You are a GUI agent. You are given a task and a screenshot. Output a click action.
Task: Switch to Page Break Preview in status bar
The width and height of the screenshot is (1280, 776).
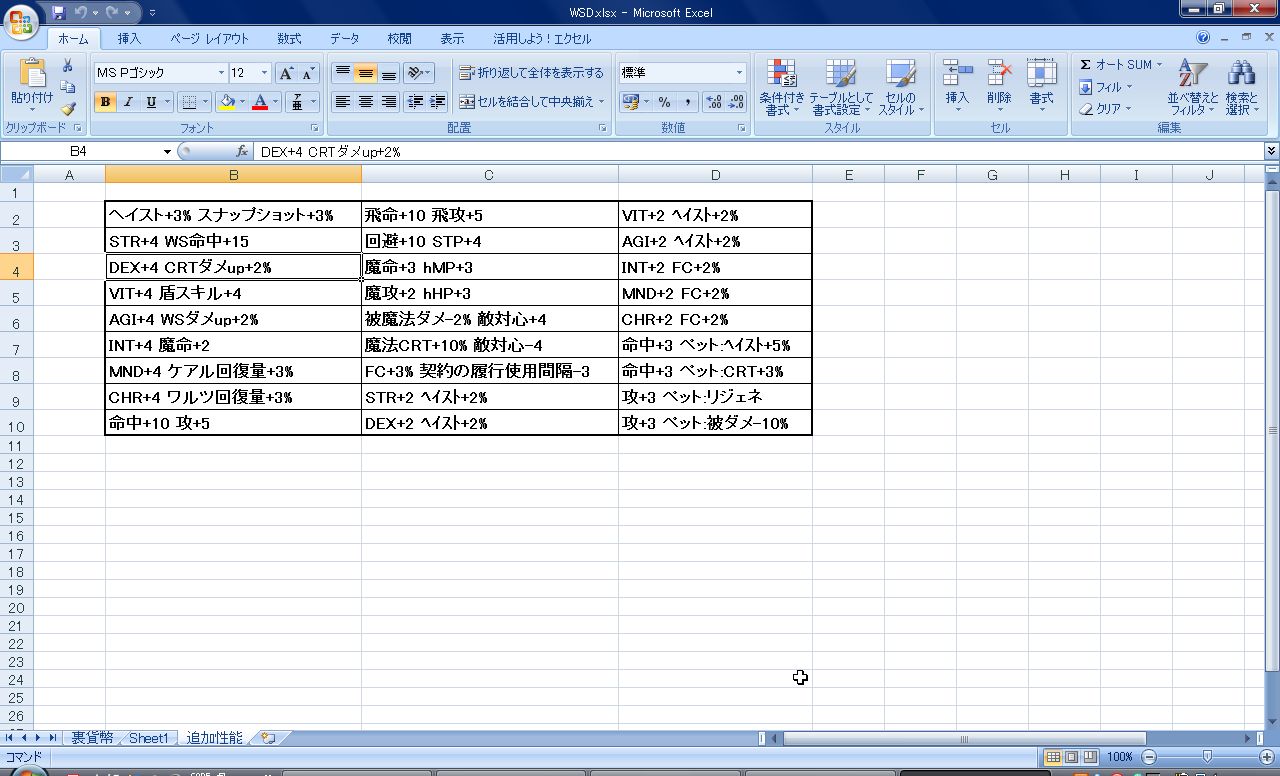point(1089,757)
